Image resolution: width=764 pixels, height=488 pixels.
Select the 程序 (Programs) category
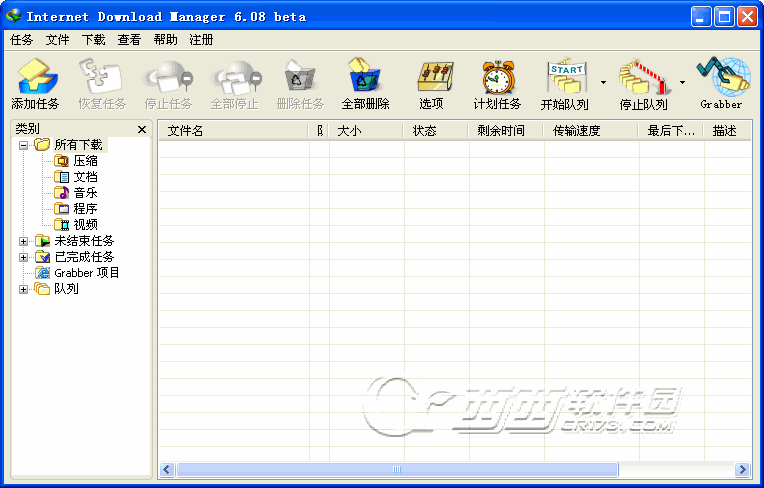tap(85, 209)
